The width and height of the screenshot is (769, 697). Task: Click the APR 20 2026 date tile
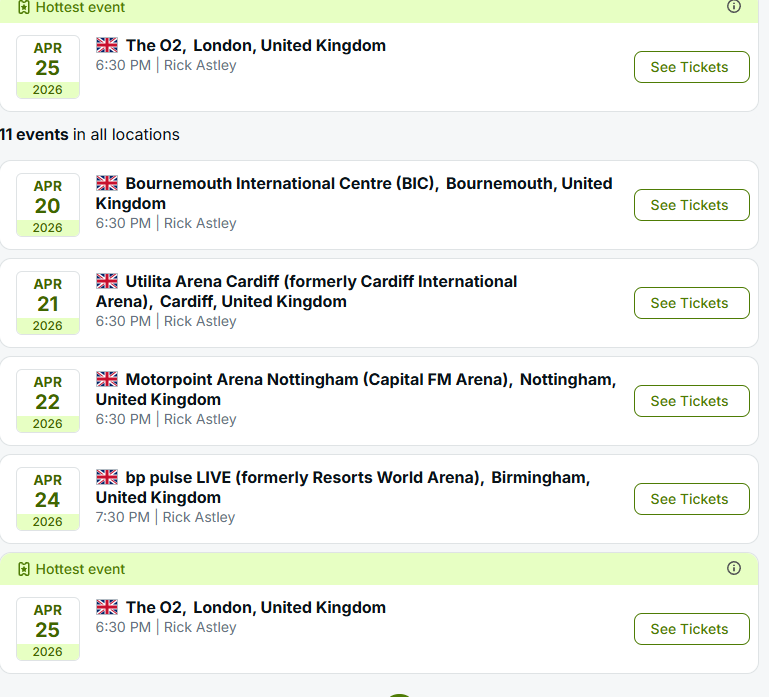tap(48, 205)
